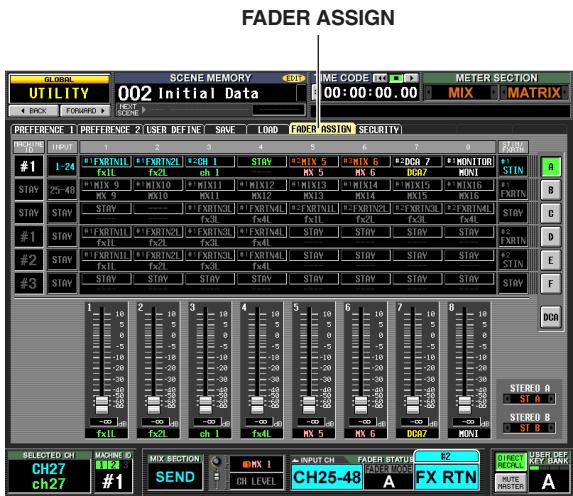This screenshot has height=496, width=573.
Task: Click left arrow beside meter section MATRIX
Action: 504,93
